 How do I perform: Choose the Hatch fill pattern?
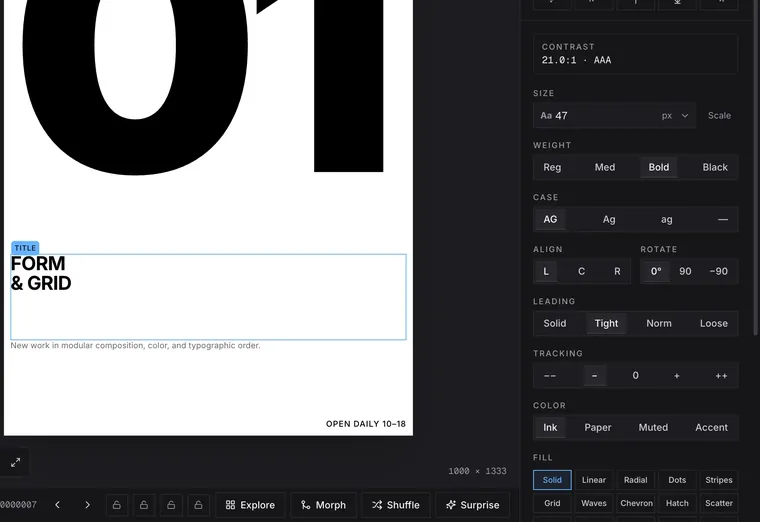[677, 503]
